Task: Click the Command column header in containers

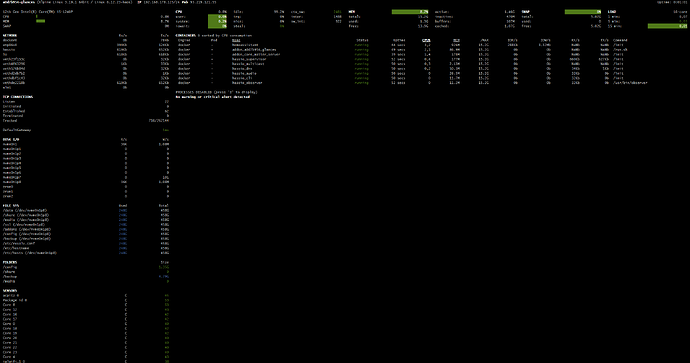Action: 620,40
